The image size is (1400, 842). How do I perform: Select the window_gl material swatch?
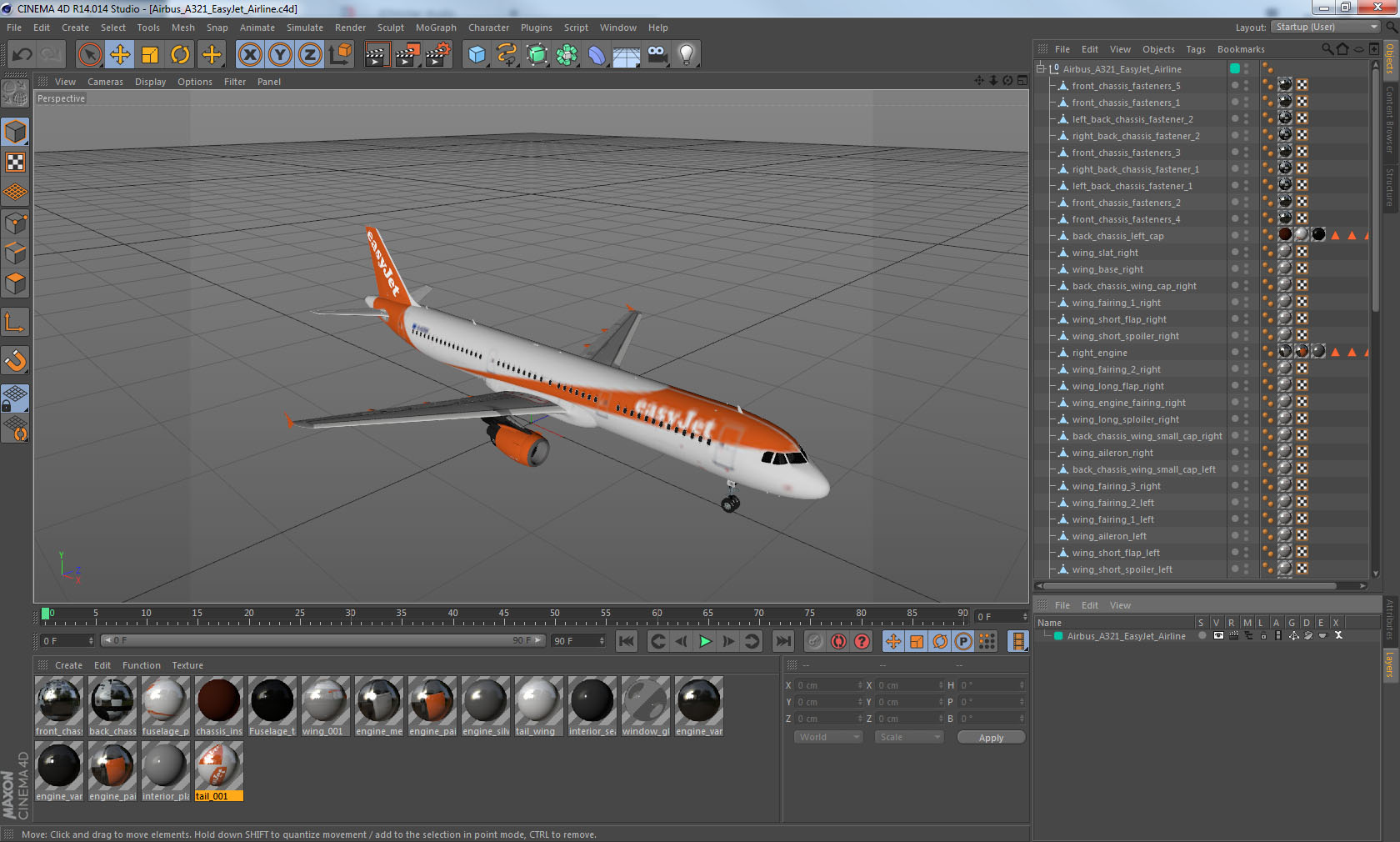coord(646,706)
